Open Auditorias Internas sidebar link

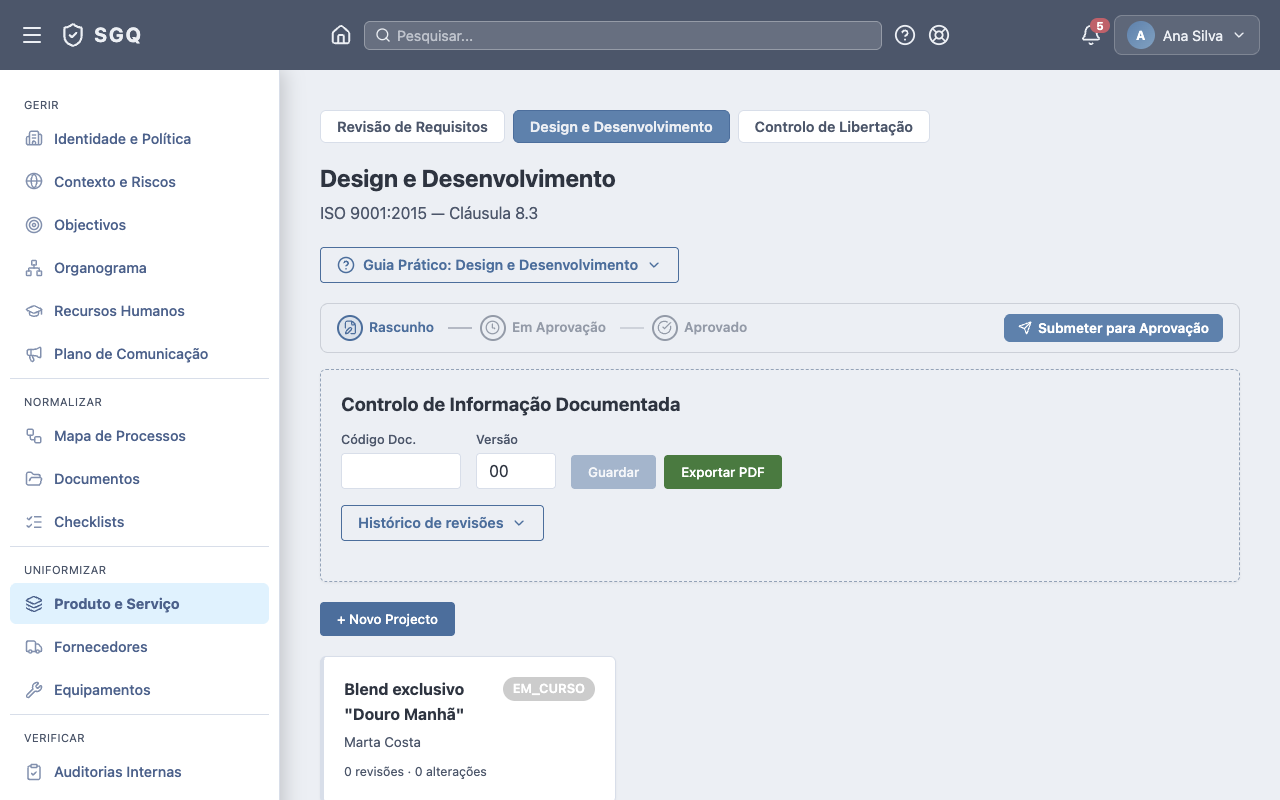139,772
